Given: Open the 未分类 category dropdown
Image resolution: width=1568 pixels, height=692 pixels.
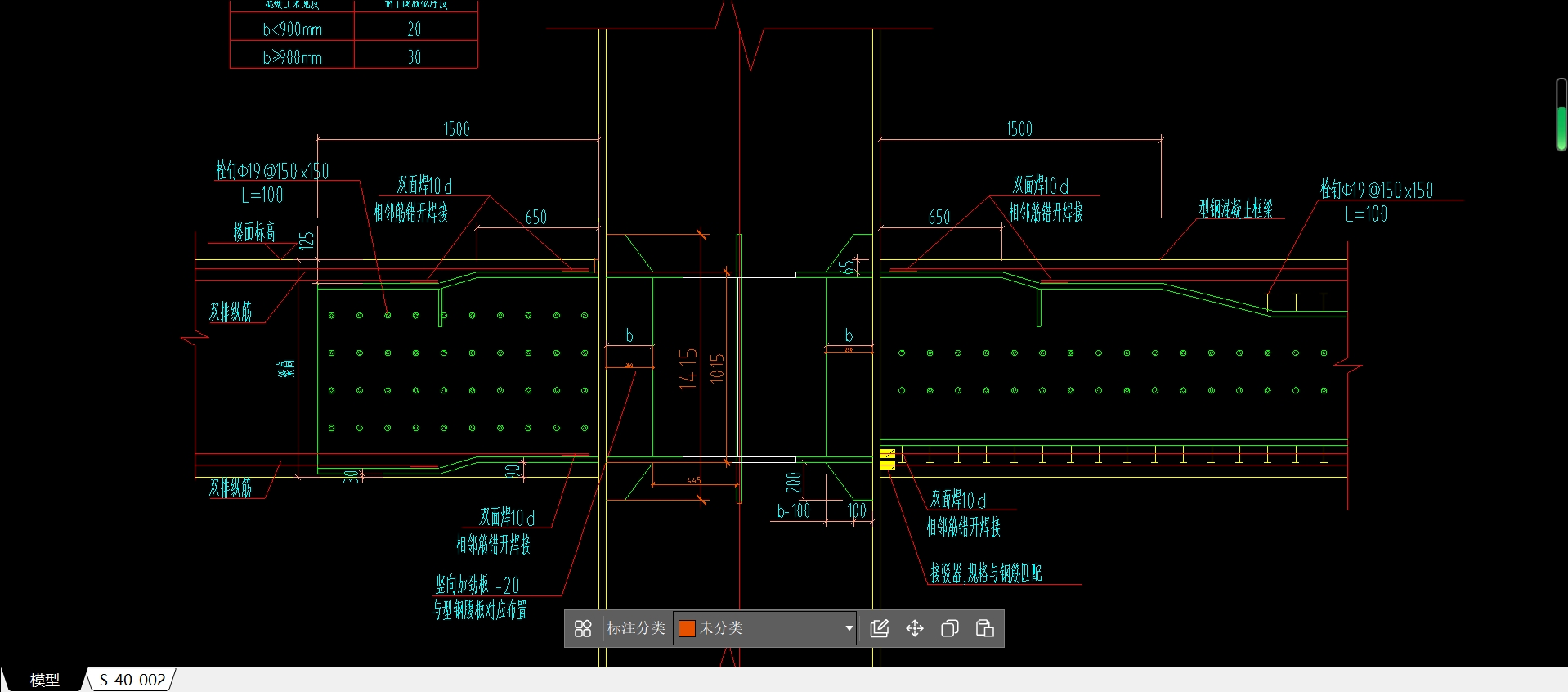Looking at the screenshot, I should (x=764, y=628).
